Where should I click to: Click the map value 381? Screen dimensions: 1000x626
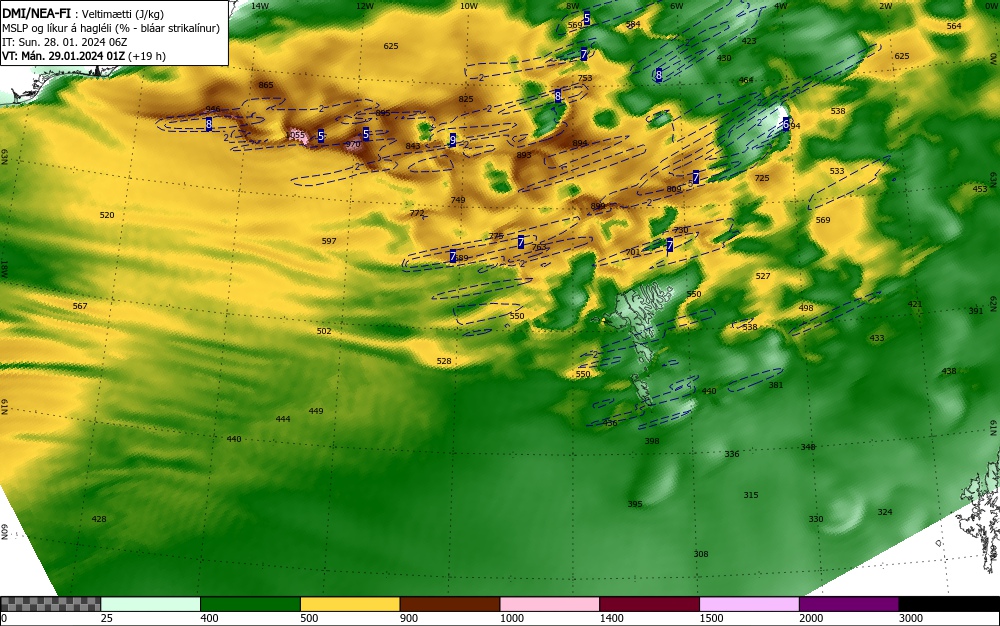point(776,385)
